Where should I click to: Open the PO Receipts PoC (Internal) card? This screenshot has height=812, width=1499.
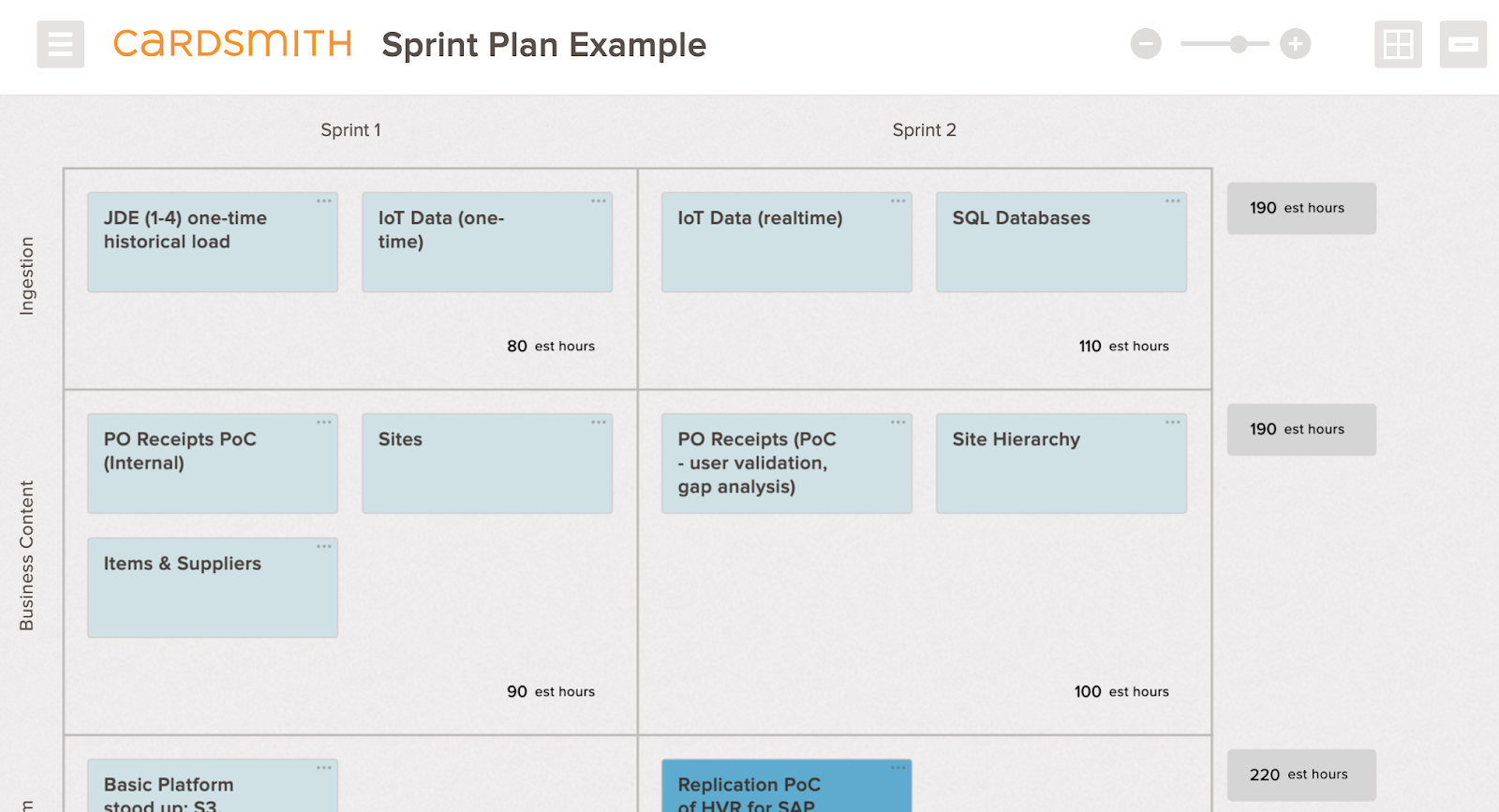[x=213, y=464]
